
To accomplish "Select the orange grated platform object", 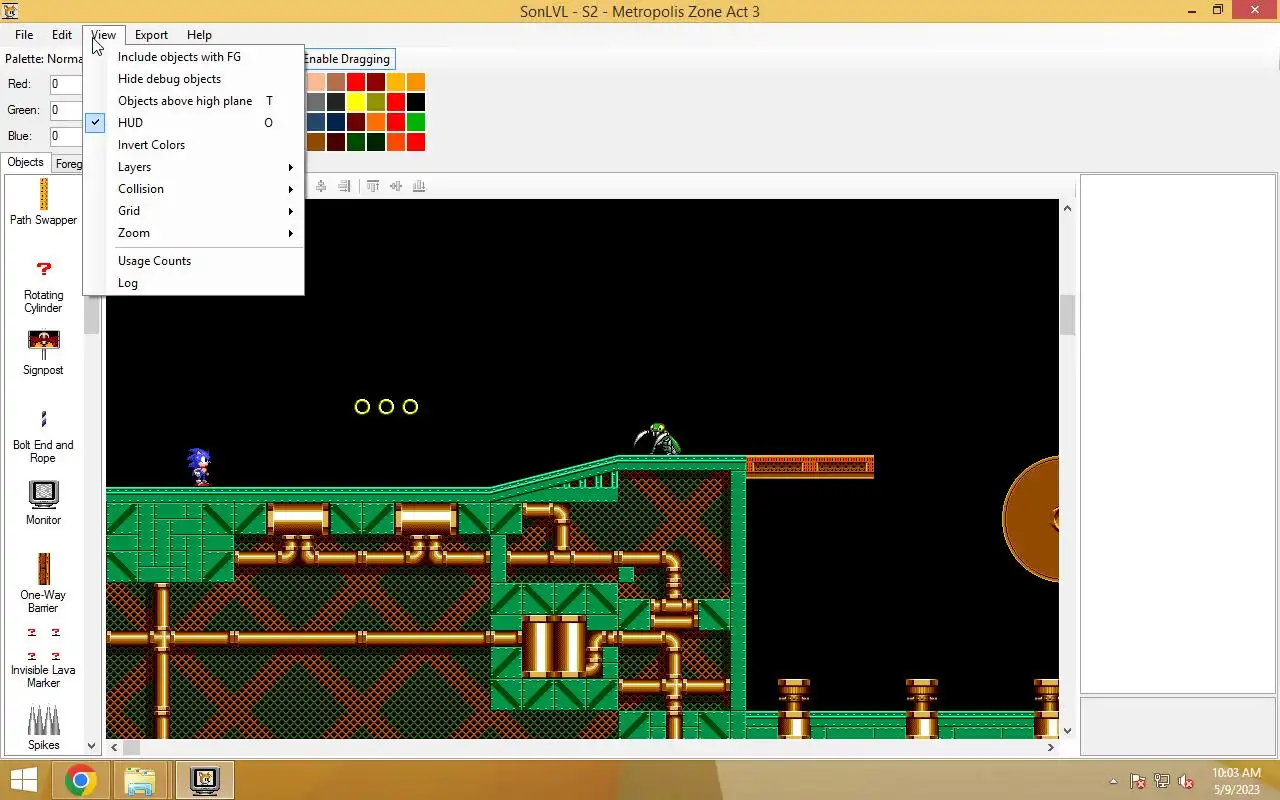I will [810, 466].
